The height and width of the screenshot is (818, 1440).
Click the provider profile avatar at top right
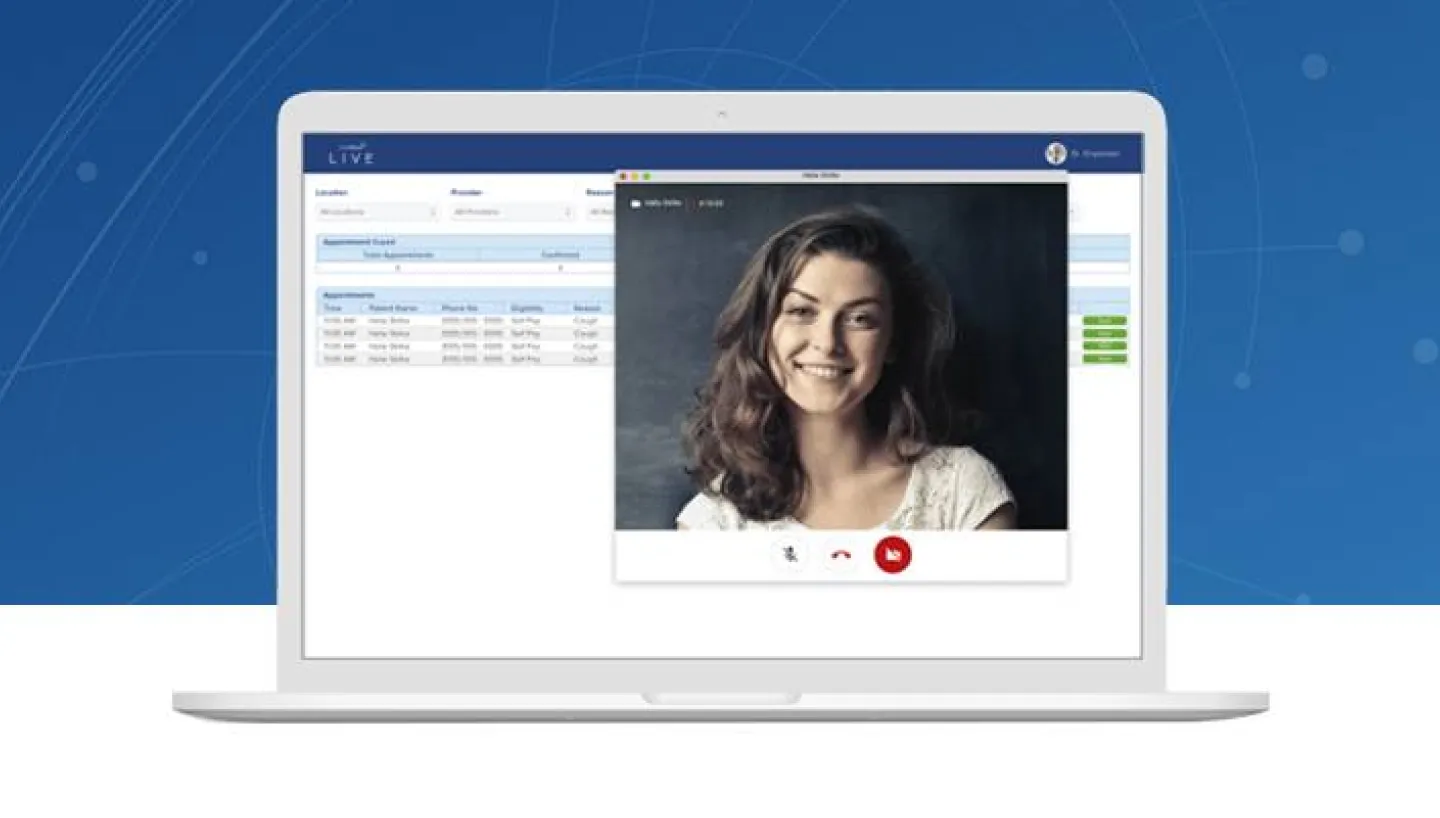point(1057,151)
